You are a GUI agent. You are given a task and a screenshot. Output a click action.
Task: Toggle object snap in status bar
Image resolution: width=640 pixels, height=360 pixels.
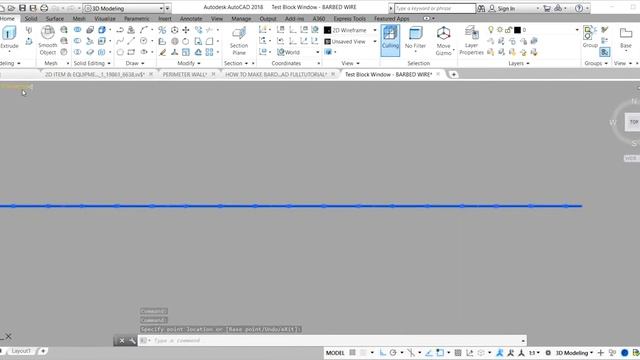pos(440,353)
